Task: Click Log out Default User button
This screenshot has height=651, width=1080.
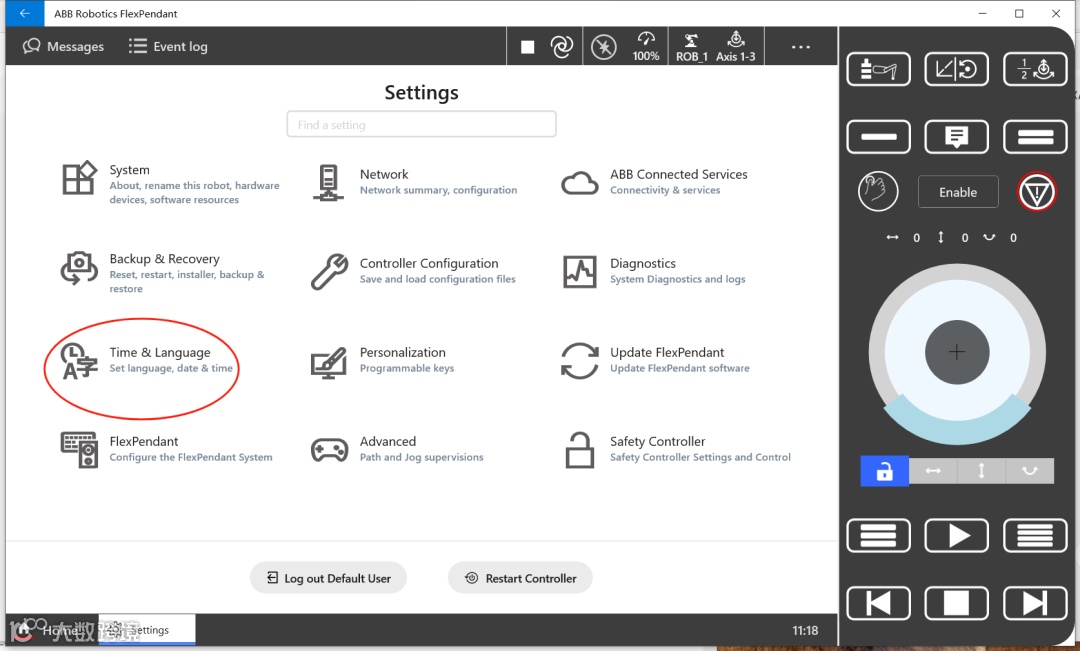Action: [329, 578]
